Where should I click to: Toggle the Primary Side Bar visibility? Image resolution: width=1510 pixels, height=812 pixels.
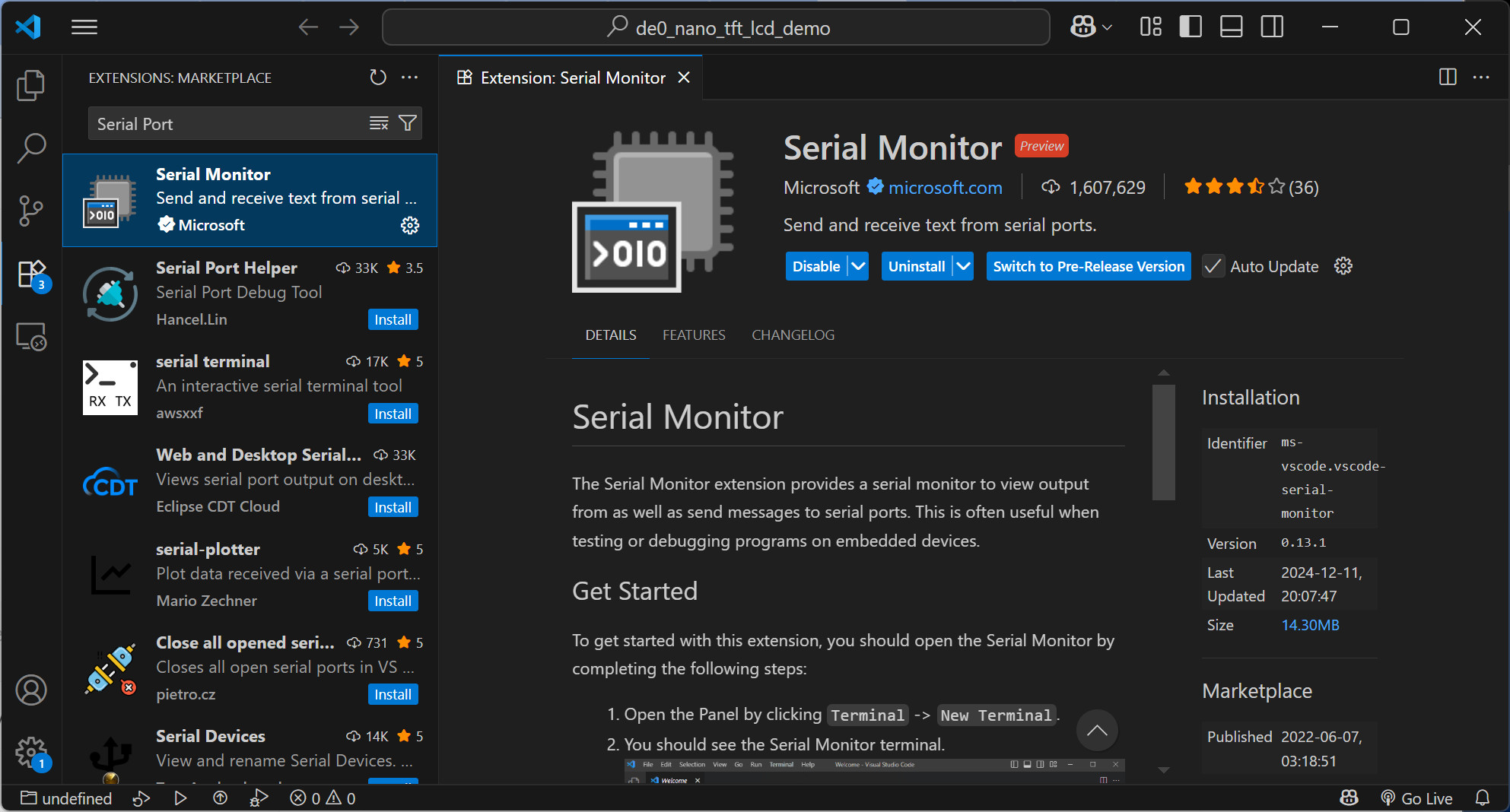pos(1191,27)
